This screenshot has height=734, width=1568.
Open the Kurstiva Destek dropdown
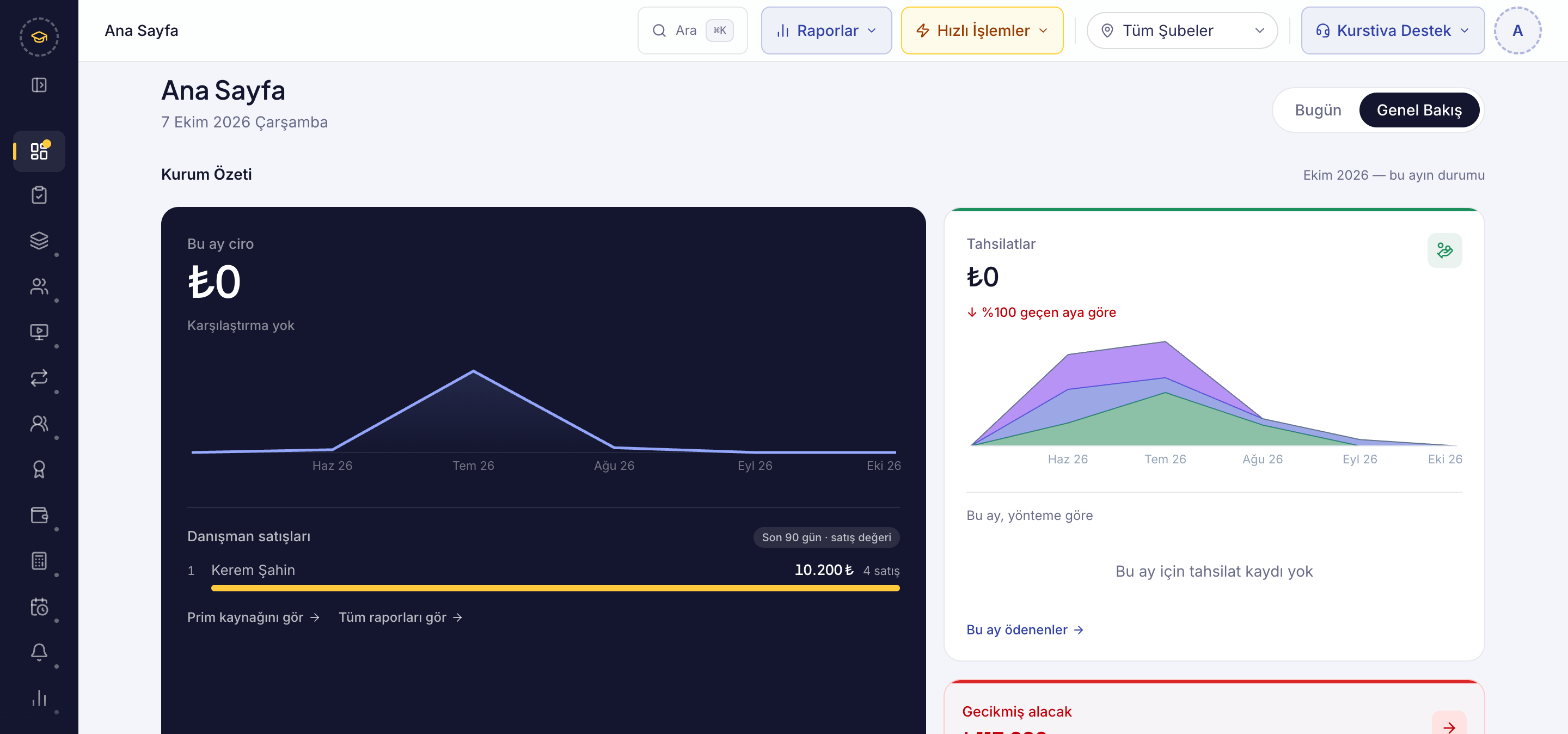tap(1393, 30)
